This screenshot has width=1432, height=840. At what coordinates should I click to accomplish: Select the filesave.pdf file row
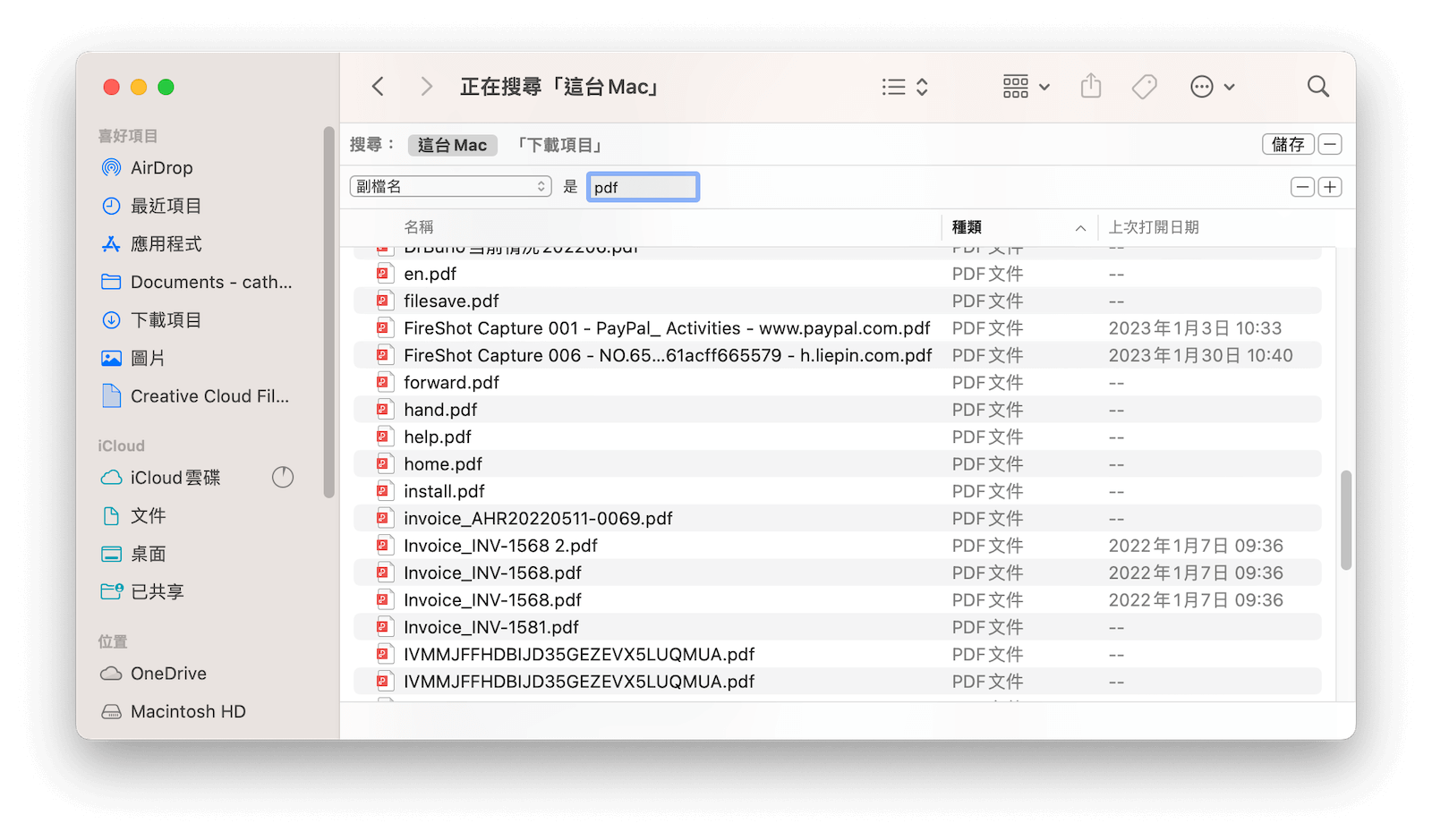[x=837, y=301]
